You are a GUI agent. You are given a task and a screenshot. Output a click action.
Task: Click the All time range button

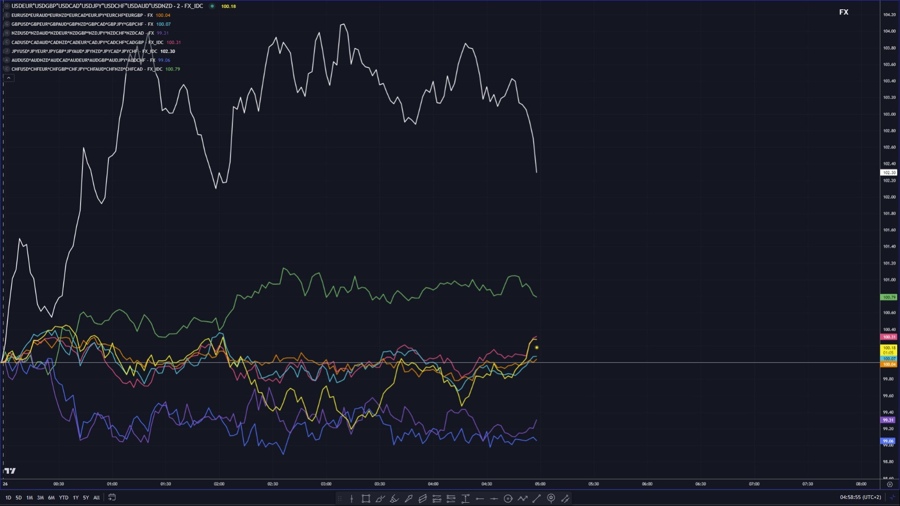click(x=96, y=497)
